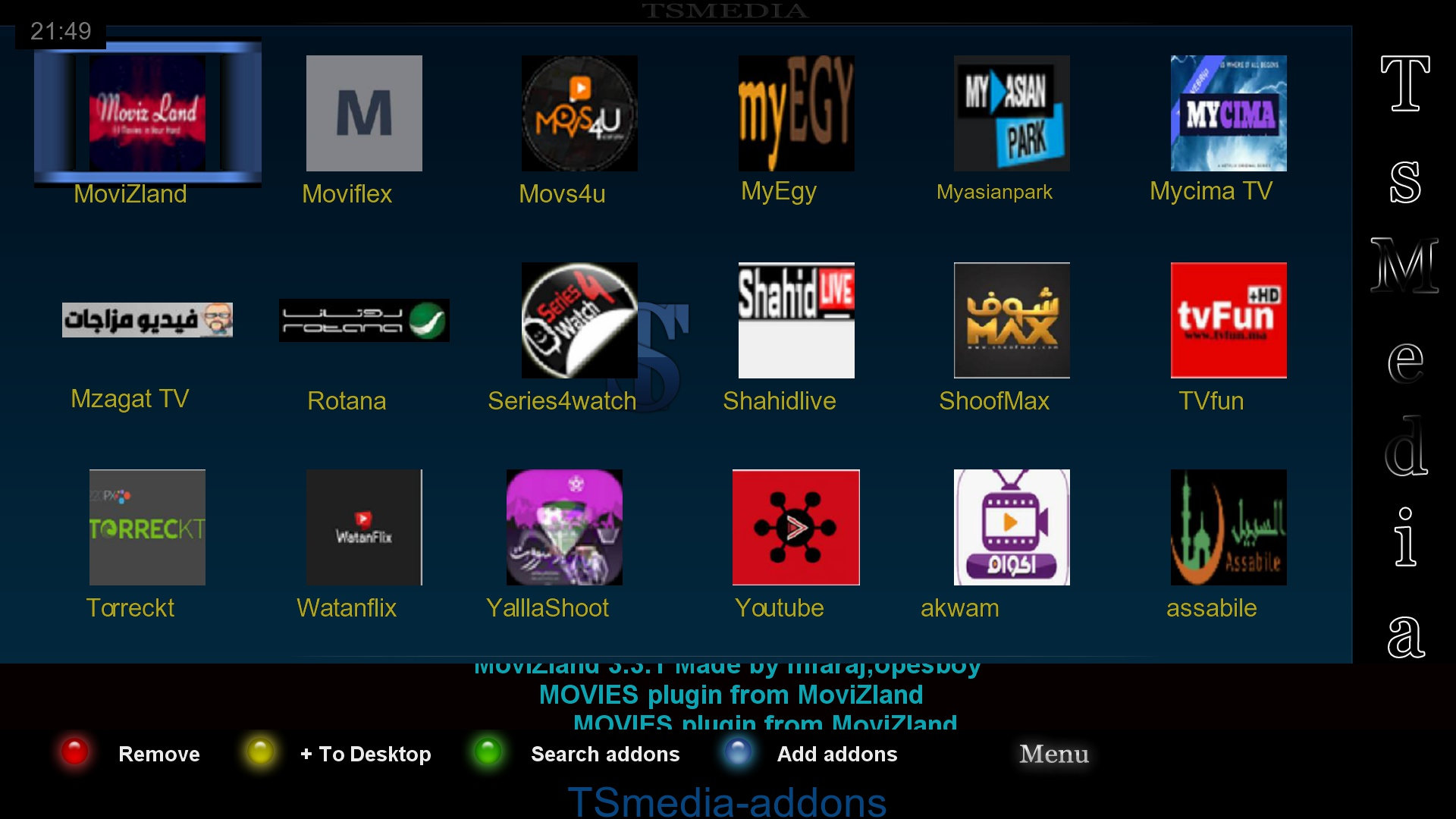
Task: Select the Search addons option
Action: (604, 754)
